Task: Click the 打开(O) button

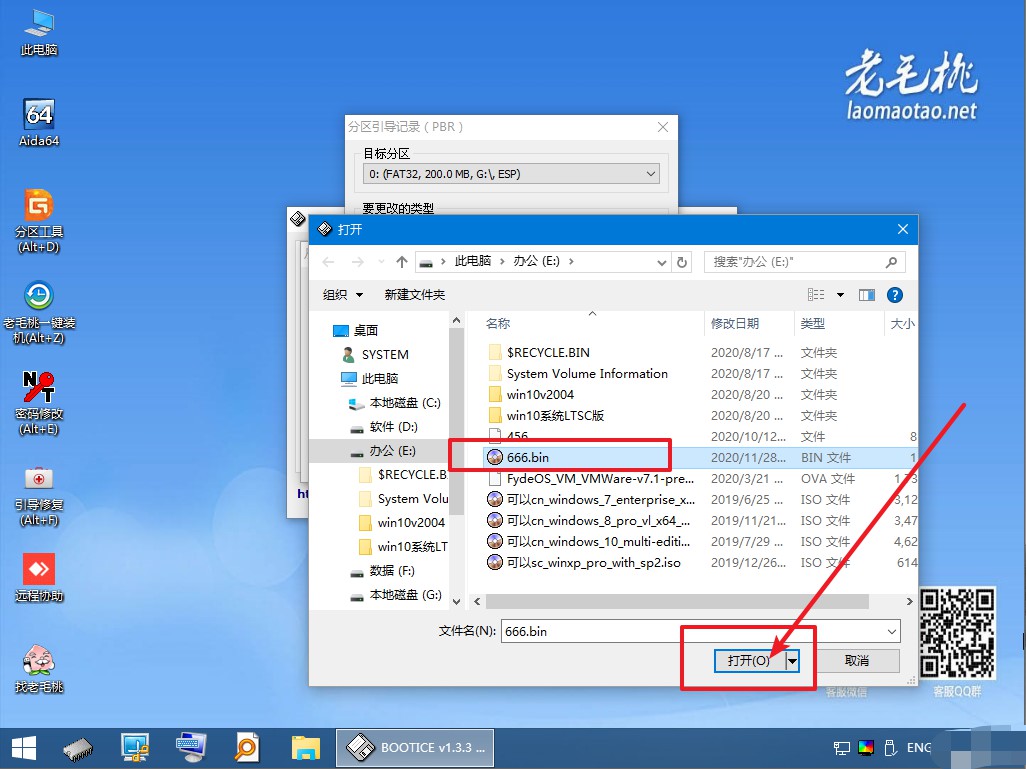Action: click(x=749, y=661)
